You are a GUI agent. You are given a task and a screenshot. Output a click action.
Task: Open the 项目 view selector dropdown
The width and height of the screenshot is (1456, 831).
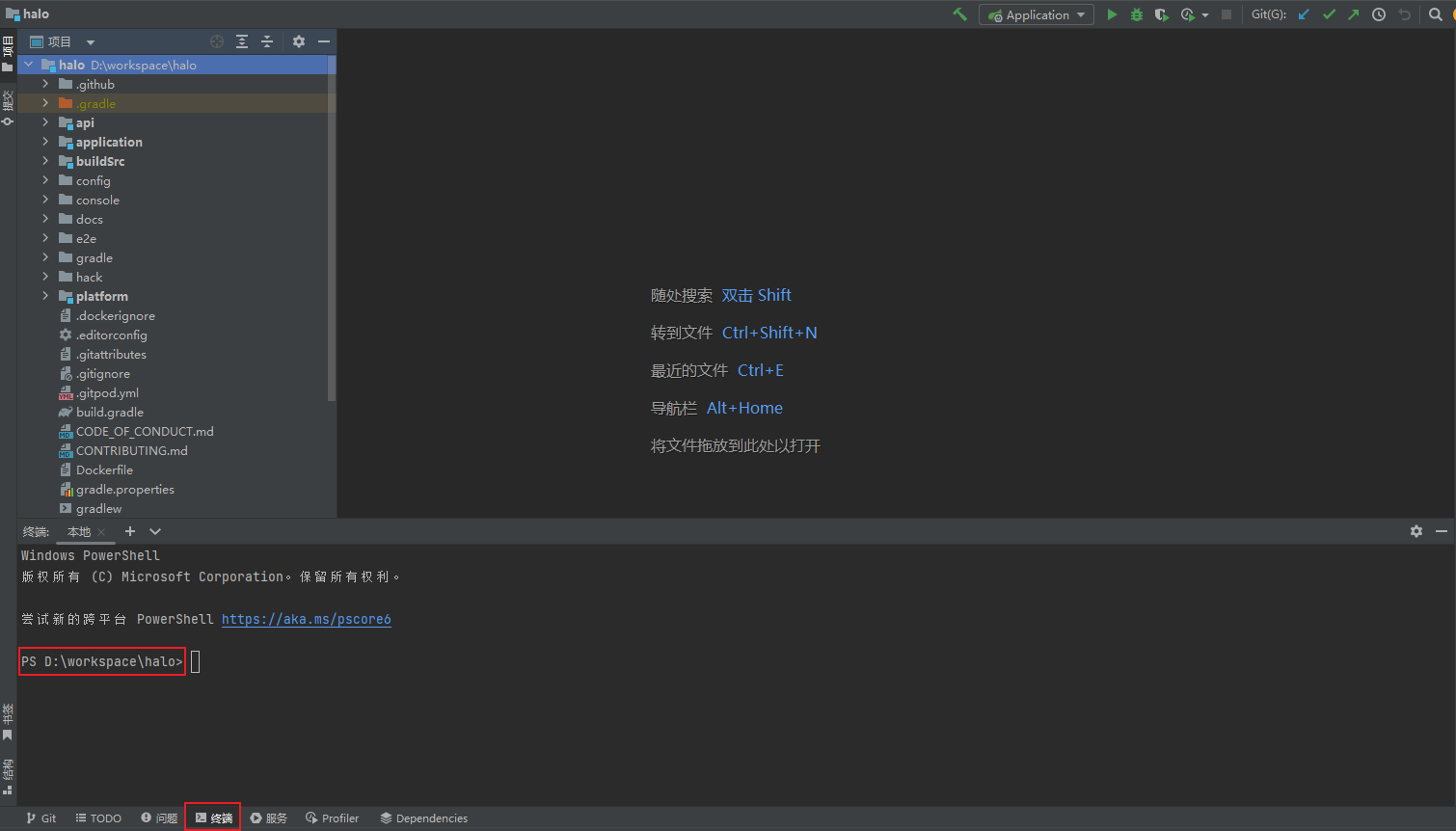click(63, 42)
